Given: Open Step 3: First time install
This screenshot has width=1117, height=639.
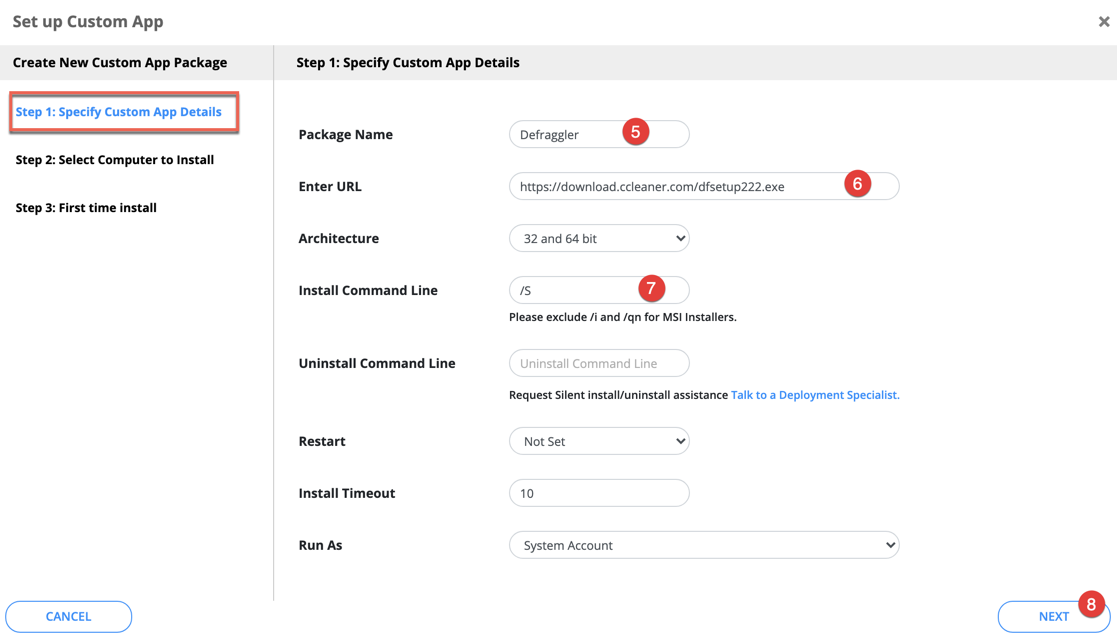Looking at the screenshot, I should pos(86,207).
